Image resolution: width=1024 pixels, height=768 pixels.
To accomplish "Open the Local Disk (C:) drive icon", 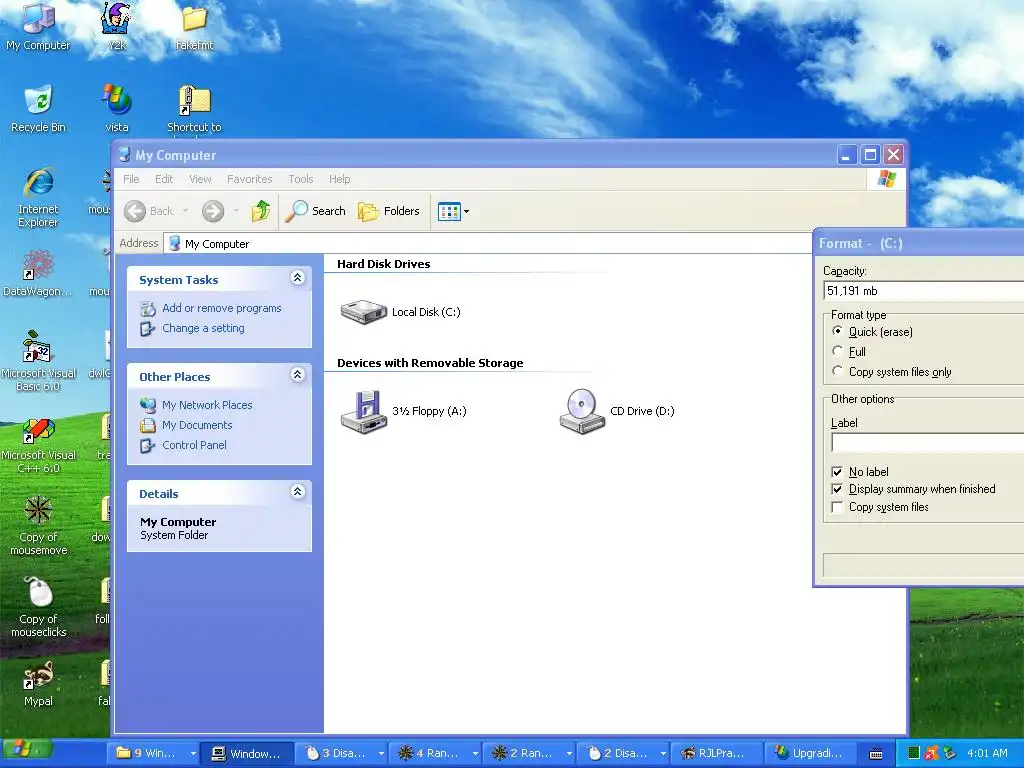I will click(364, 312).
